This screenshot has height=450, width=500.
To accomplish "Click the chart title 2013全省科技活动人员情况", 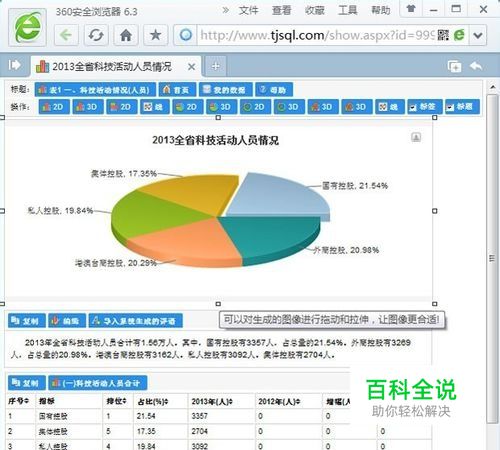I will pyautogui.click(x=215, y=140).
